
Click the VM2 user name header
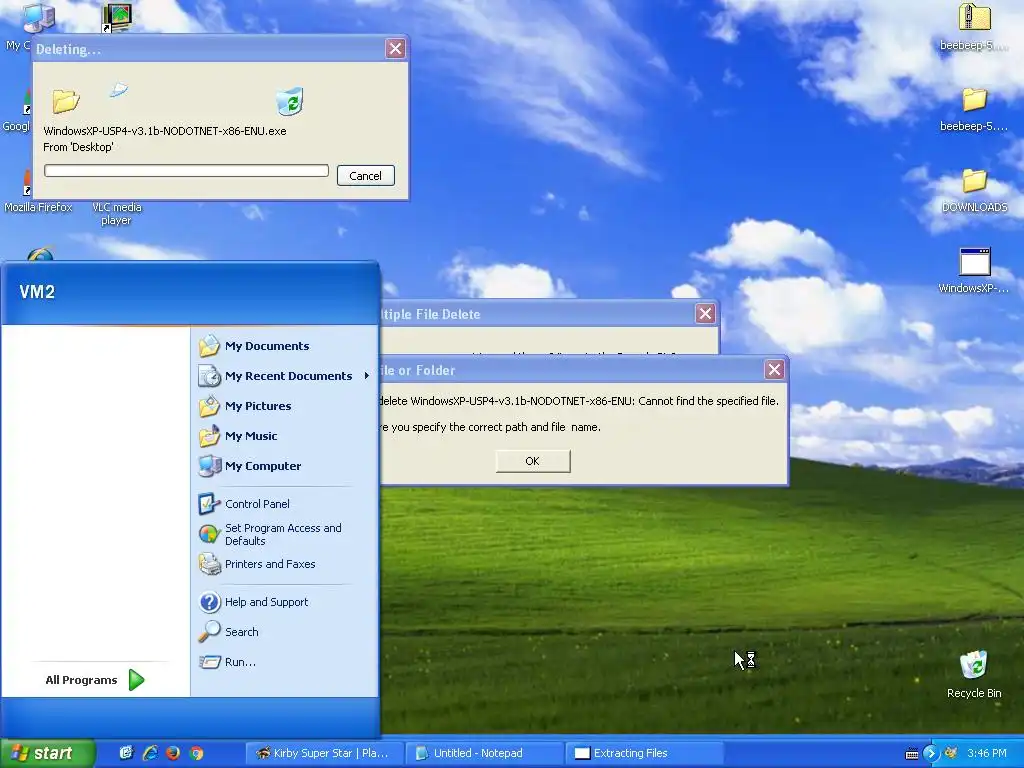(37, 292)
